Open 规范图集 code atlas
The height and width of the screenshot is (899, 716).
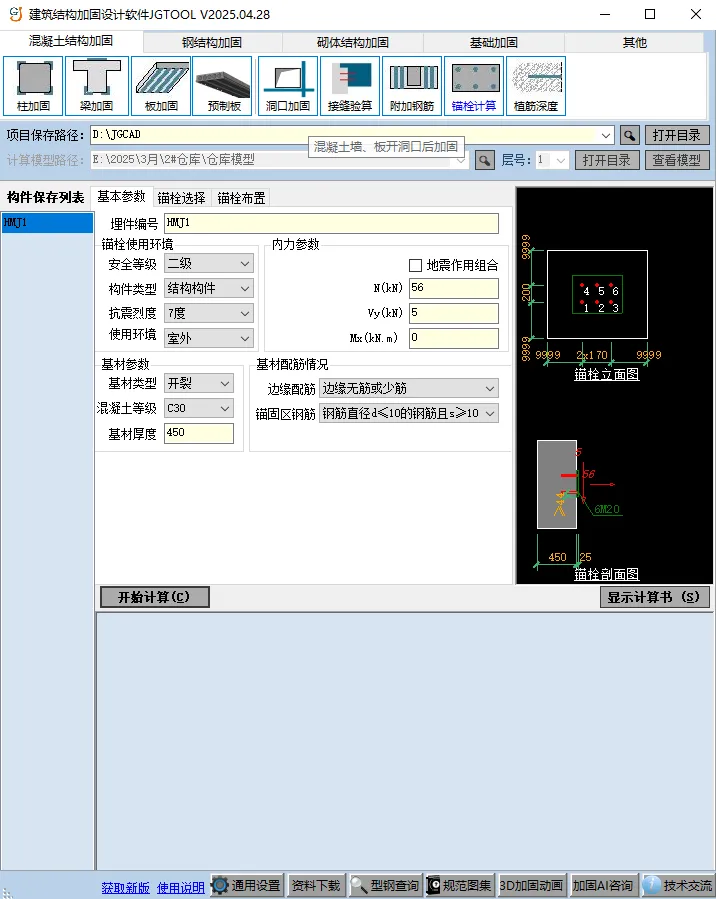[460, 885]
